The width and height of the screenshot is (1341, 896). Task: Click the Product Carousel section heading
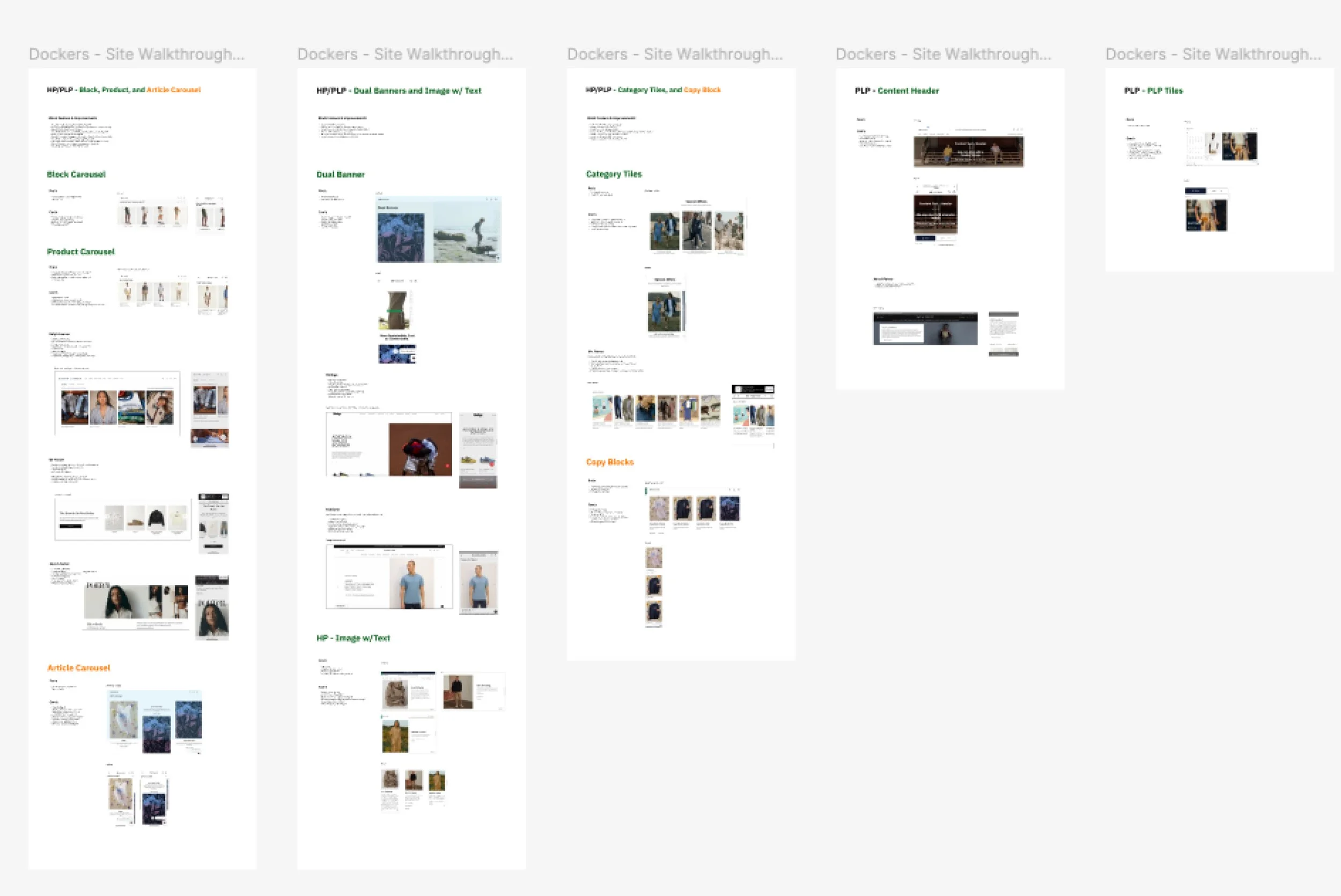coord(80,251)
